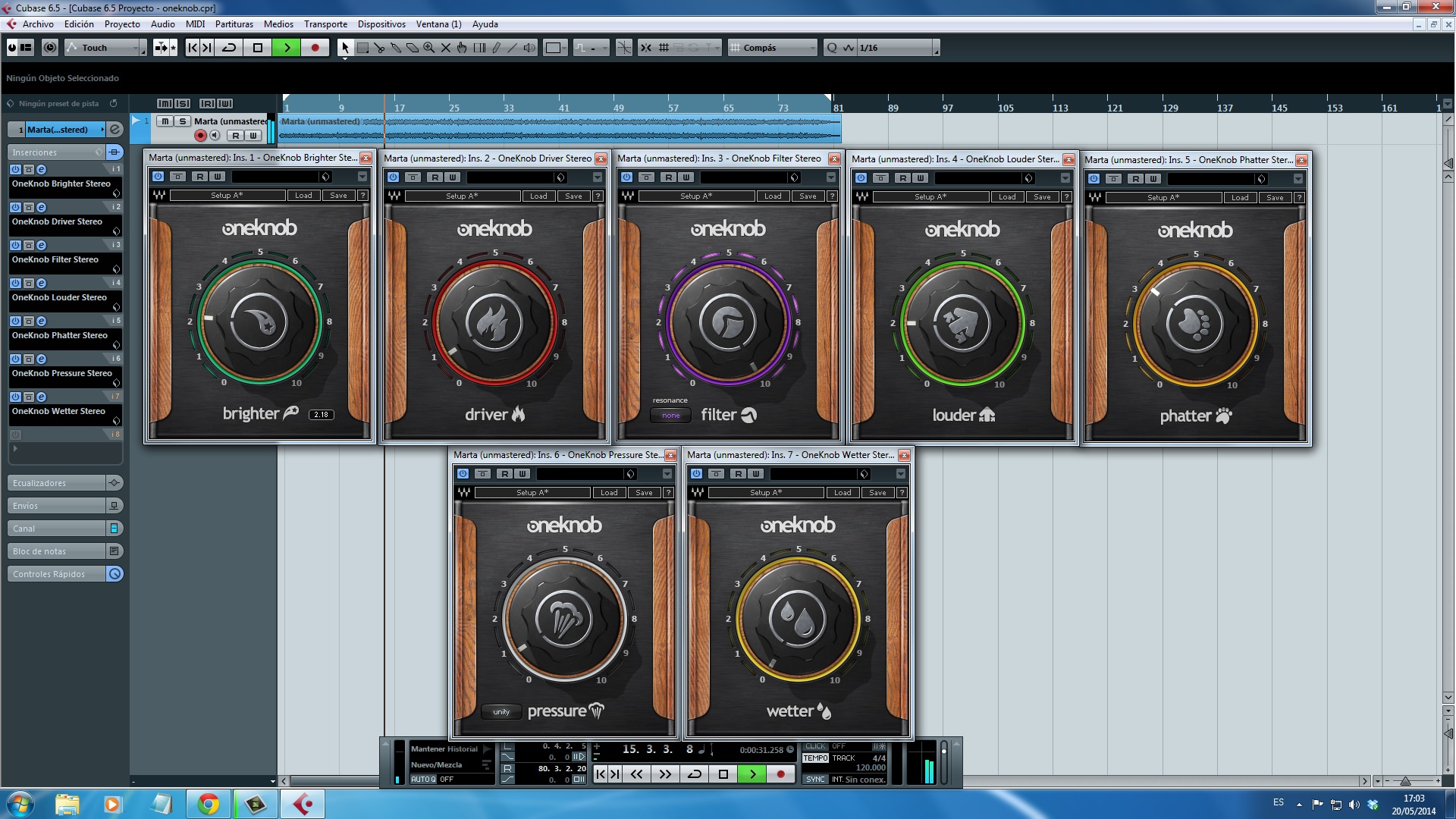
Task: Open track channel settings 'e' next to Marta(...stered)
Action: 115,130
